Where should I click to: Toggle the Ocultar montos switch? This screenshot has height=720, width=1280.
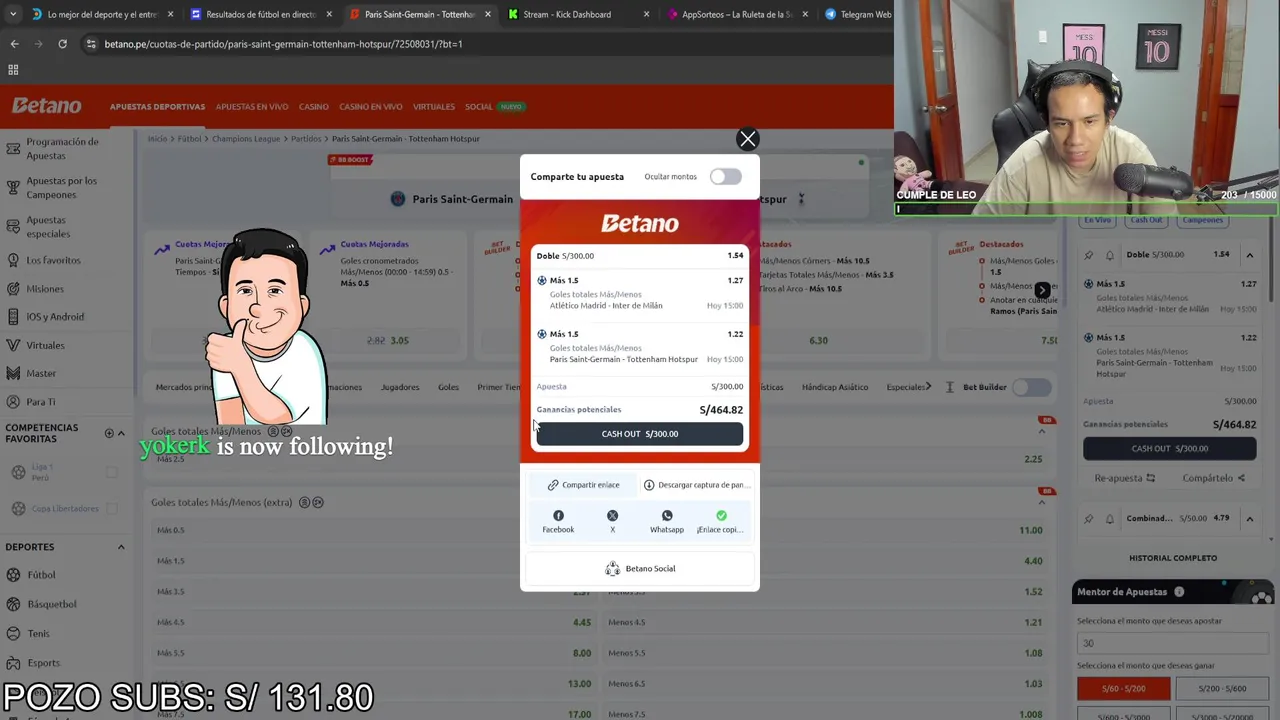coord(726,177)
